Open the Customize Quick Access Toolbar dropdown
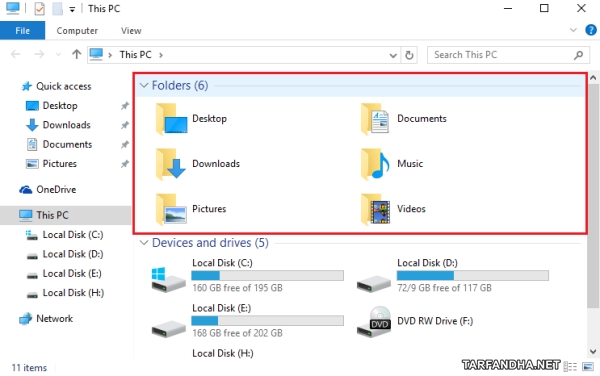 pos(72,10)
